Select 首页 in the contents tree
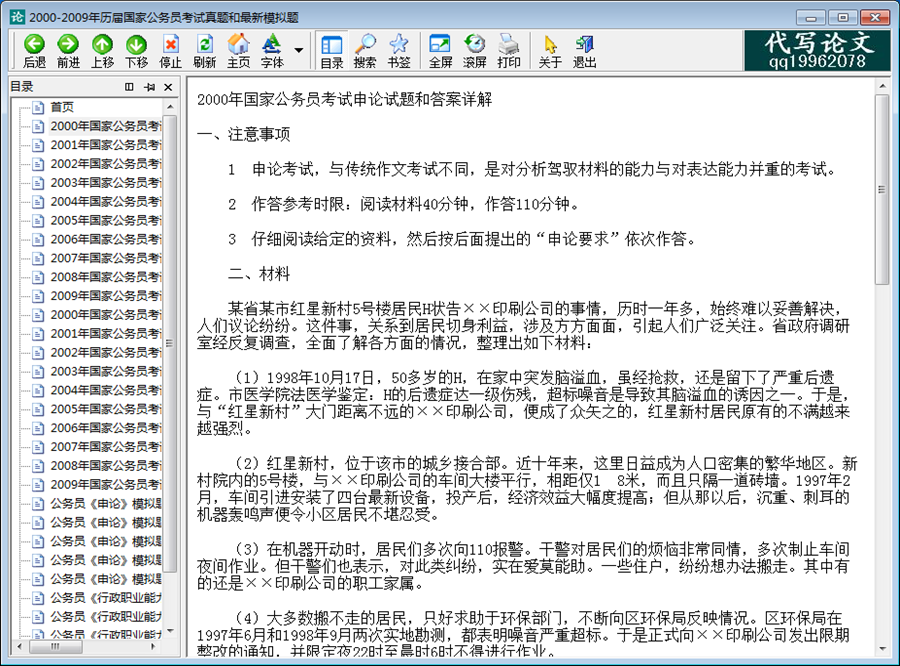Viewport: 900px width, 666px height. click(x=62, y=107)
